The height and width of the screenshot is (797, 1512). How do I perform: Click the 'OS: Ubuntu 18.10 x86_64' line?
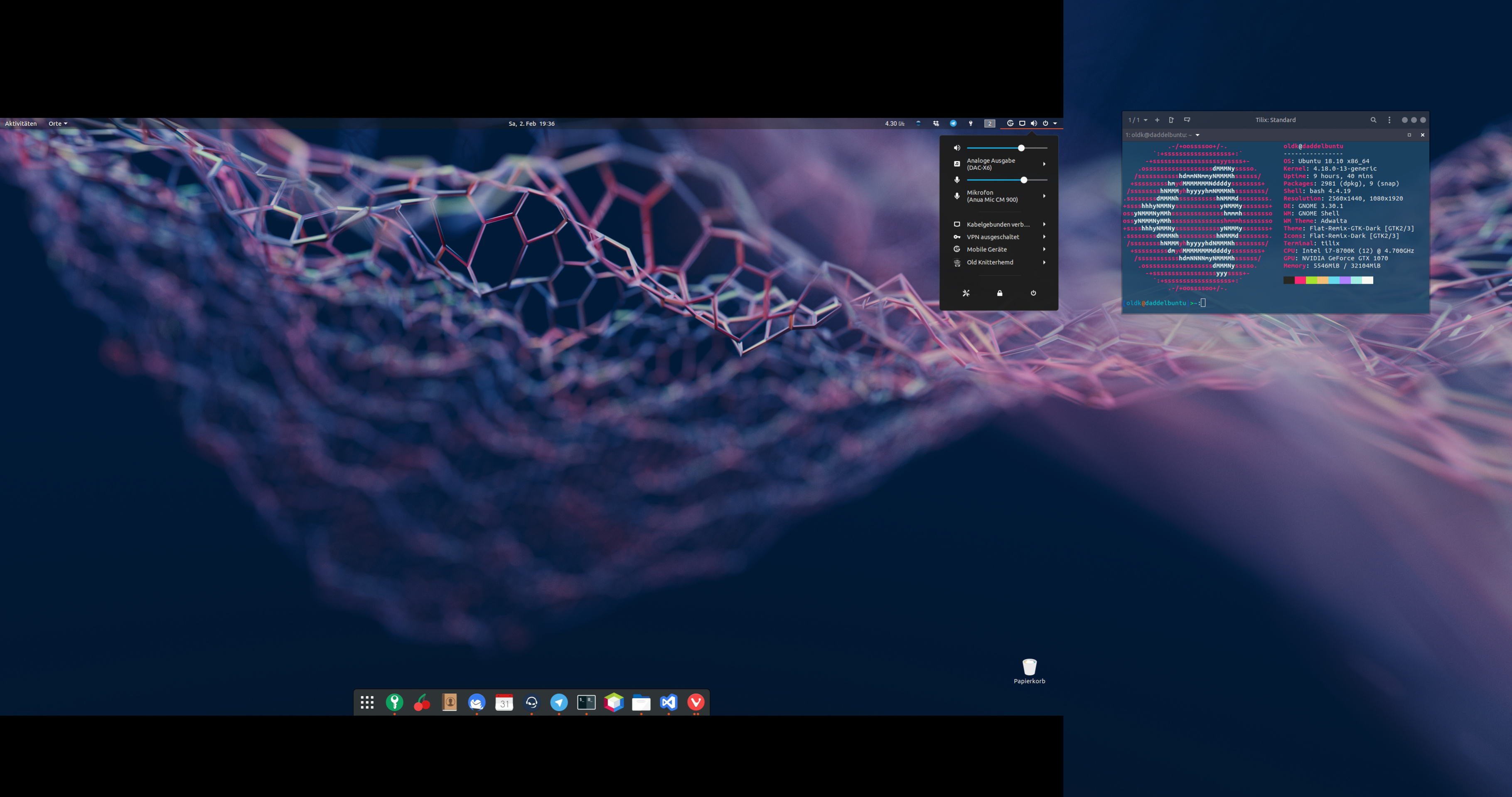pyautogui.click(x=1326, y=161)
